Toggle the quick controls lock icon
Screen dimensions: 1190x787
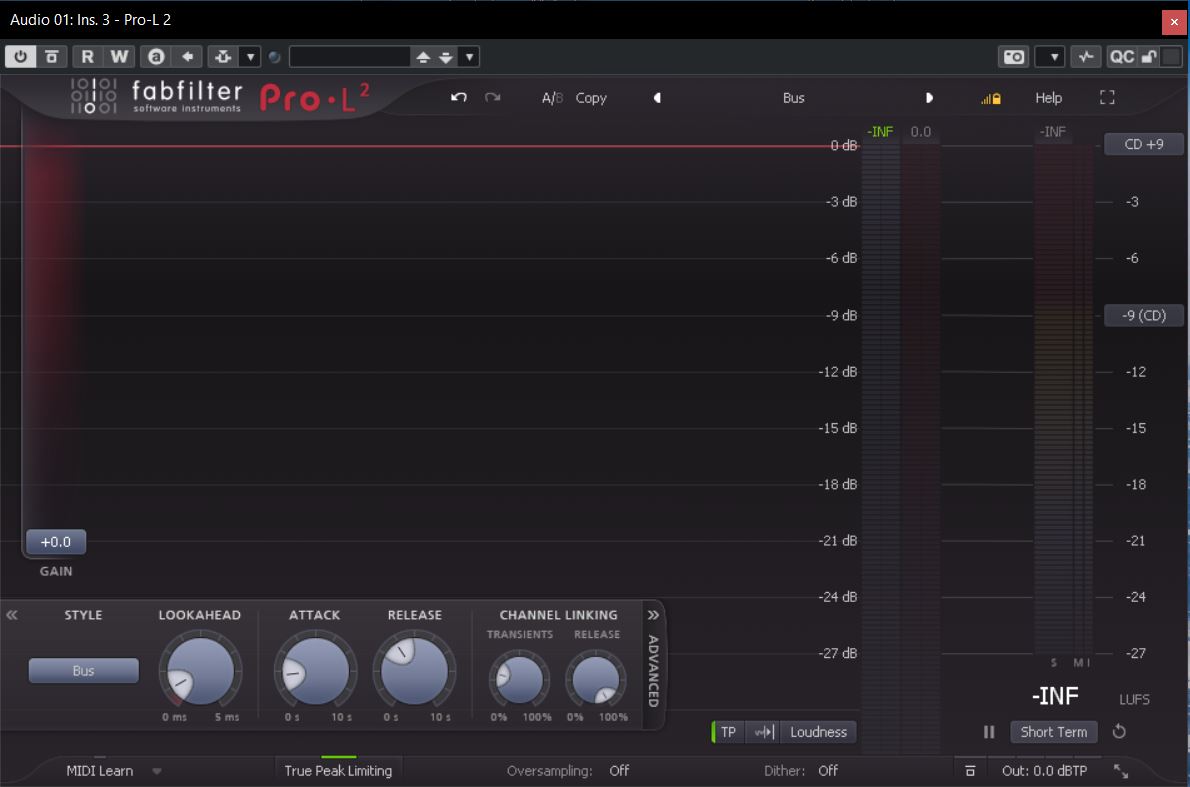(1149, 57)
